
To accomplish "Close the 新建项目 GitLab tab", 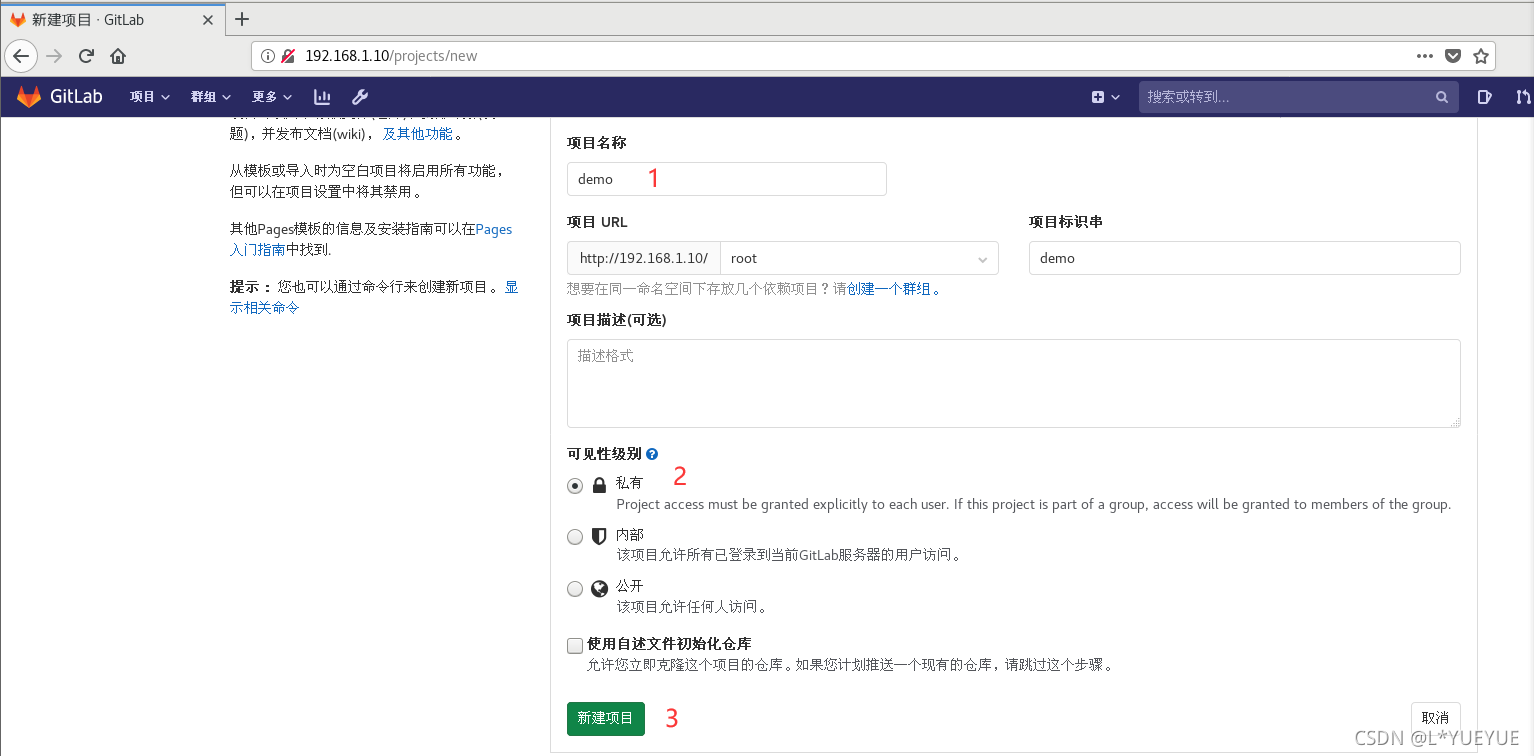I will [207, 19].
